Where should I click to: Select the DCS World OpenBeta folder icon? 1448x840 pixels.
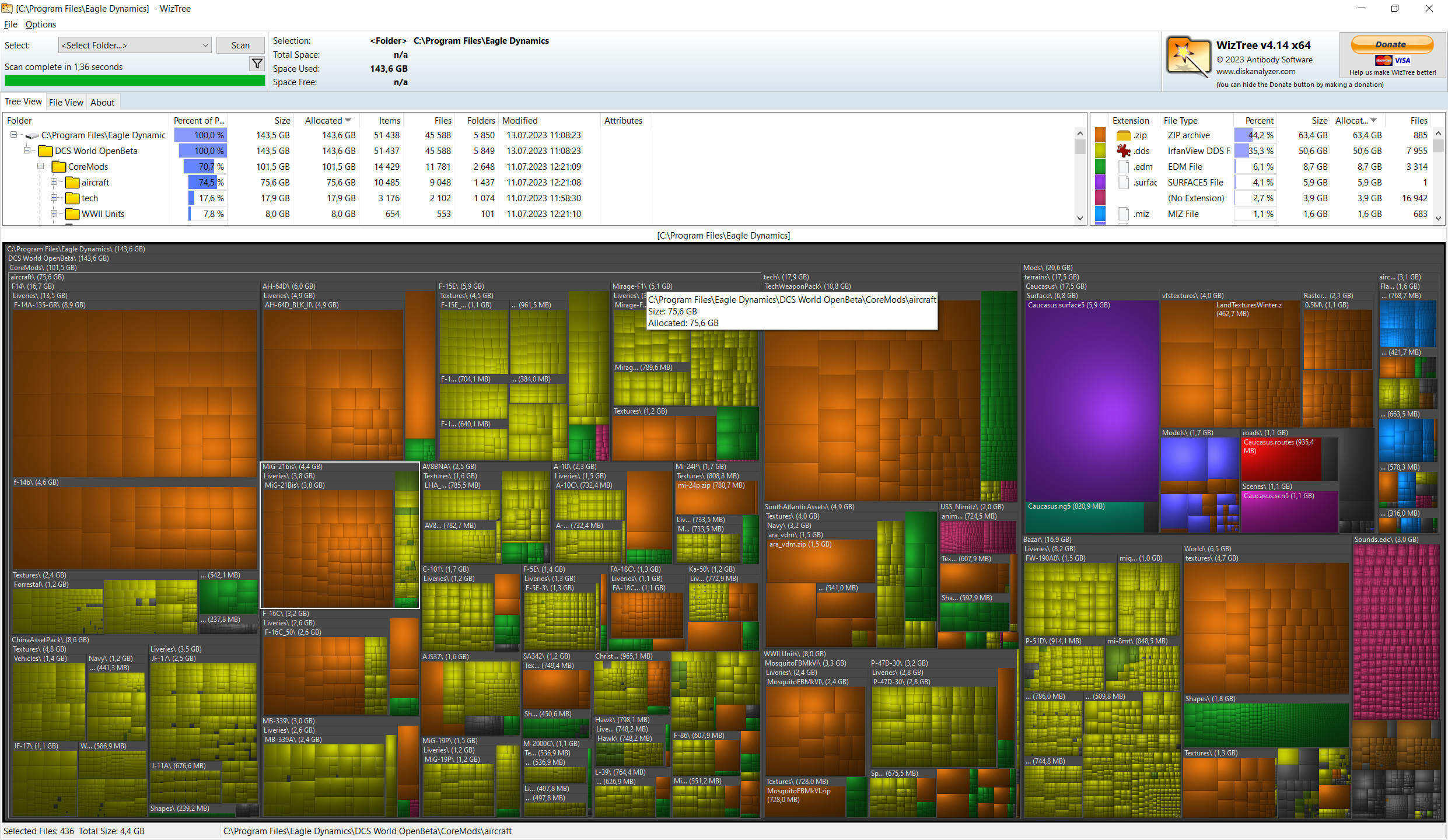(x=46, y=151)
